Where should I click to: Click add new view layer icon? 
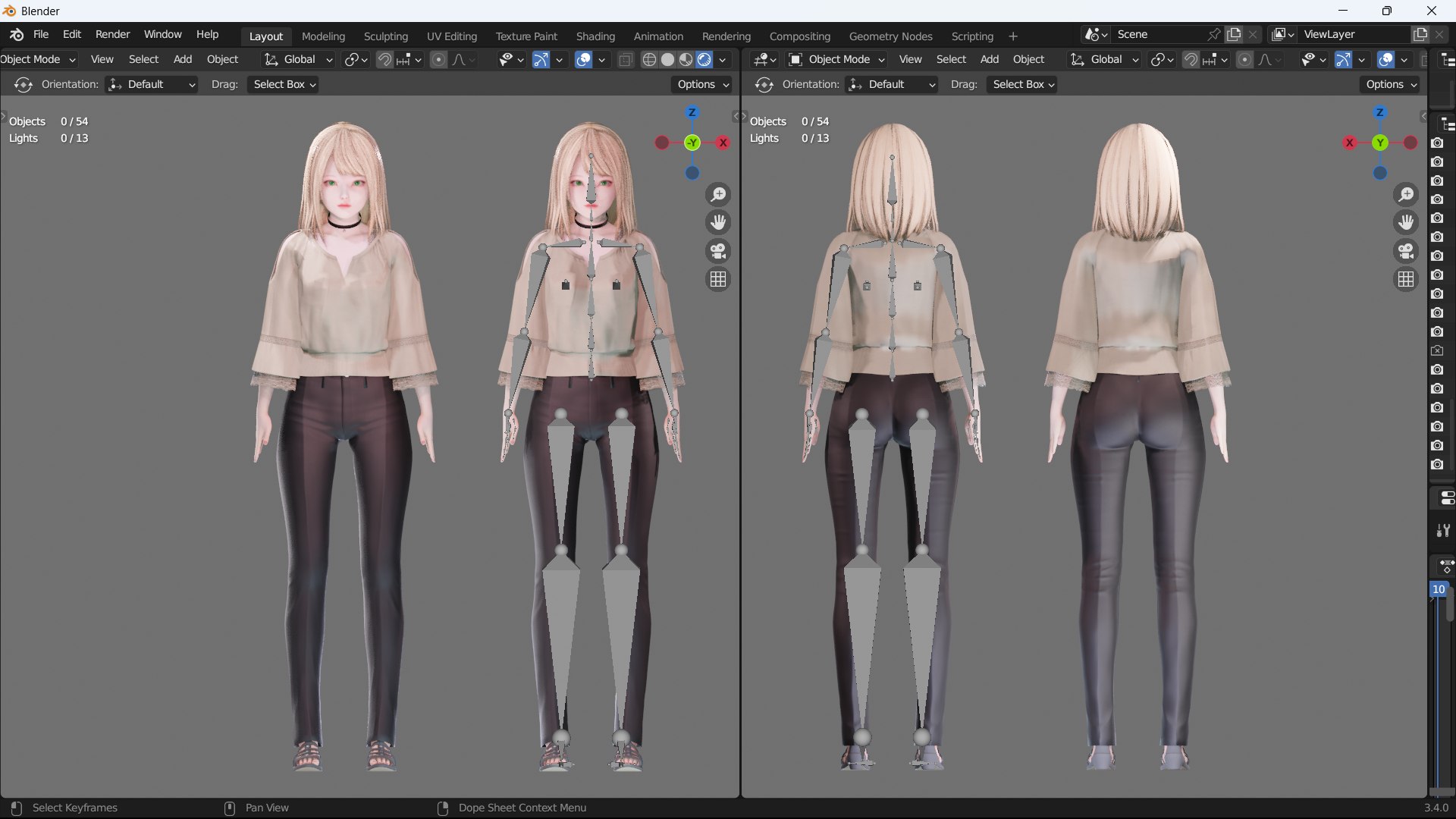pyautogui.click(x=1420, y=35)
